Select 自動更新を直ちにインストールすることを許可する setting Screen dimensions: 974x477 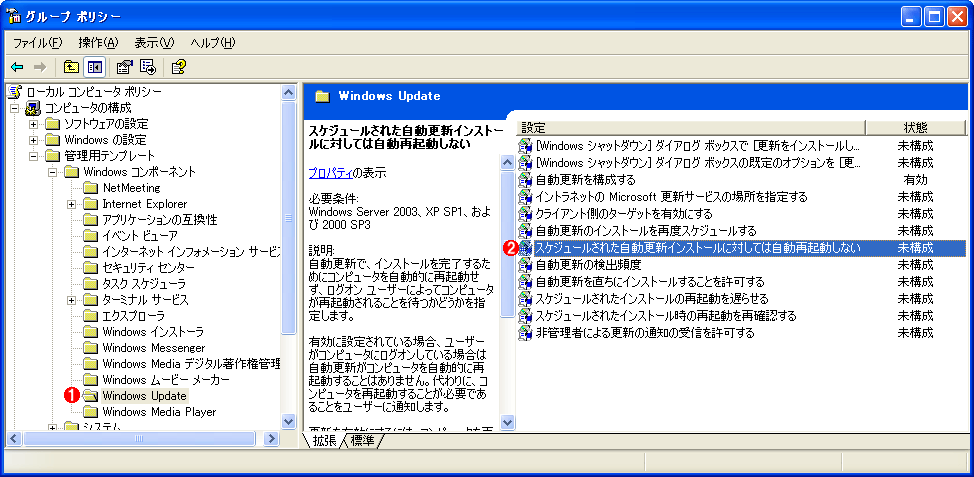650,281
